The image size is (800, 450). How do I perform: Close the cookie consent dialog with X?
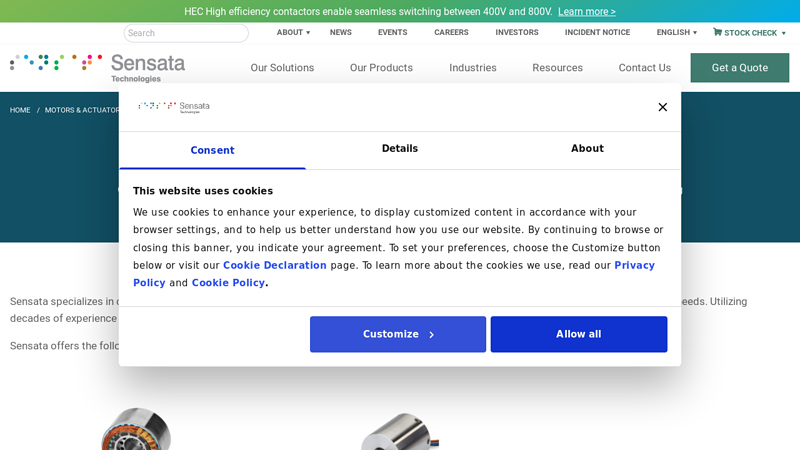(x=662, y=107)
